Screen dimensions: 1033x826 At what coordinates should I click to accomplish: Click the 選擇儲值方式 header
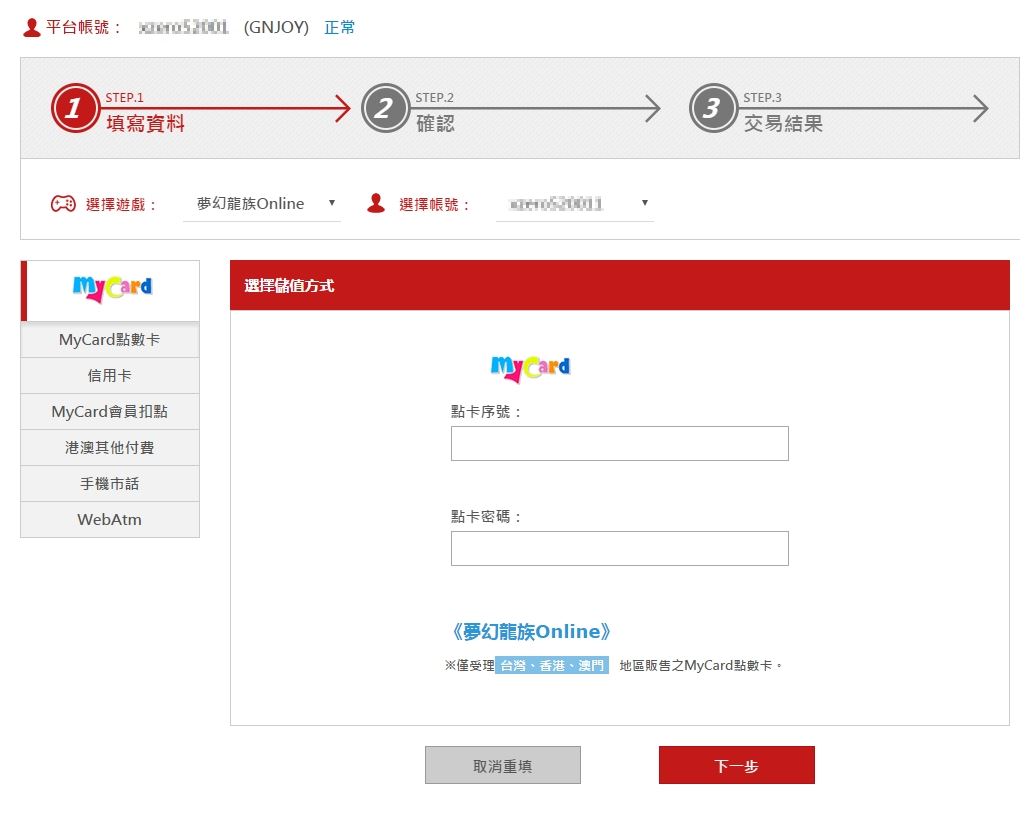289,285
